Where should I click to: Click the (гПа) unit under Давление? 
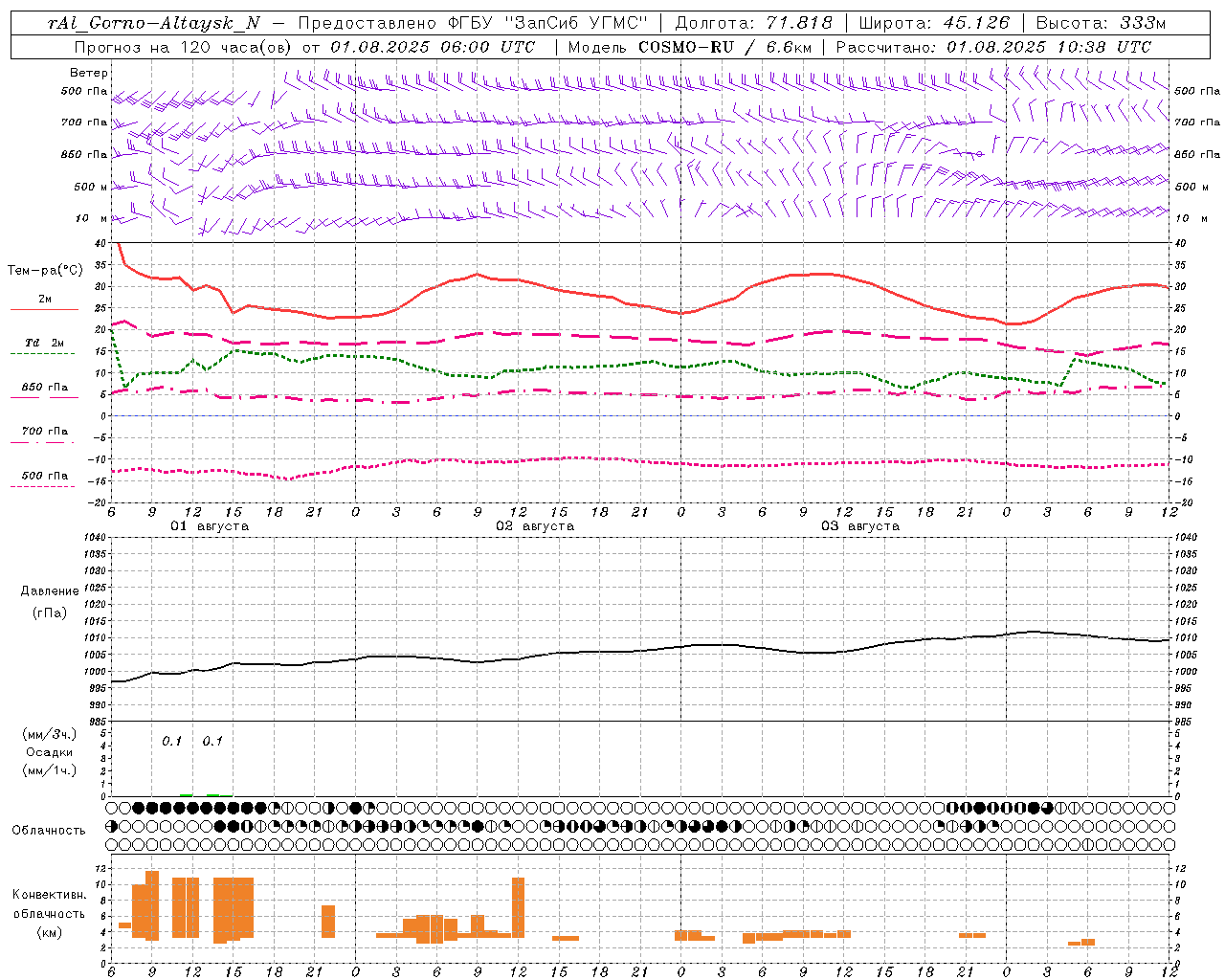pos(50,612)
